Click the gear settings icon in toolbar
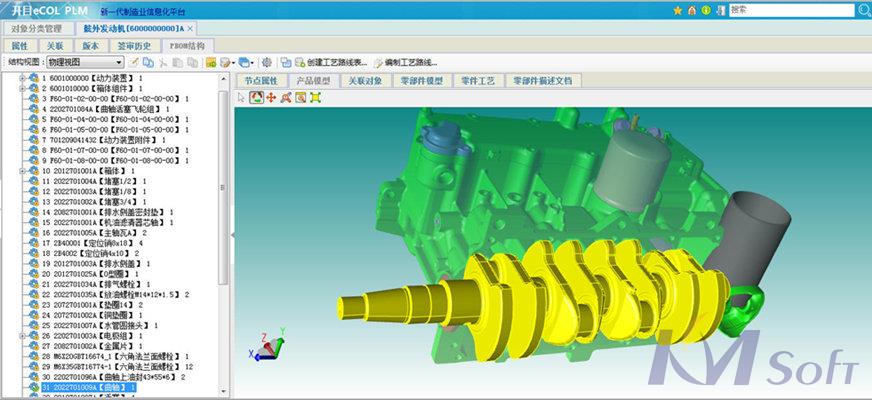 click(266, 62)
